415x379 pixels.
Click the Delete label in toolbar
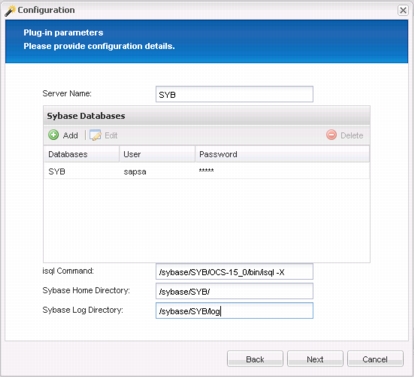point(352,135)
